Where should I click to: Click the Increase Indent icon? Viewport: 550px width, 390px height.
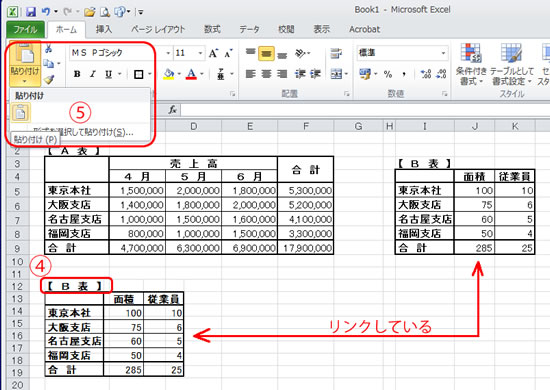coord(315,74)
